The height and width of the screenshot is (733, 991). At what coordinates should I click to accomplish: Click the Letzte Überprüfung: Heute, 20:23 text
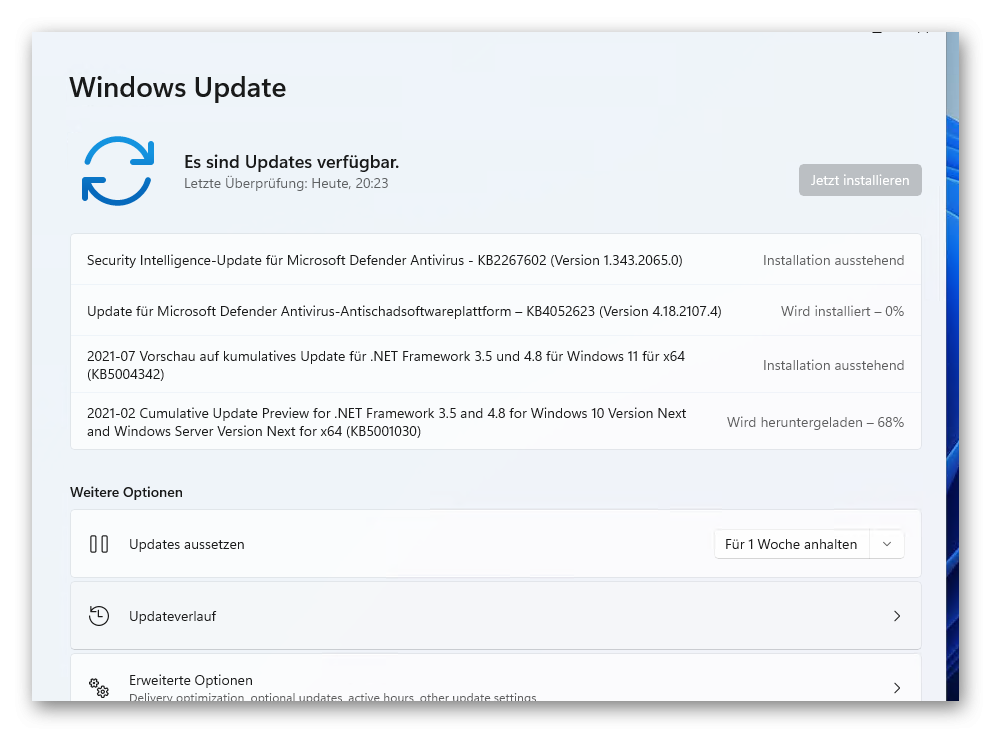pyautogui.click(x=286, y=183)
